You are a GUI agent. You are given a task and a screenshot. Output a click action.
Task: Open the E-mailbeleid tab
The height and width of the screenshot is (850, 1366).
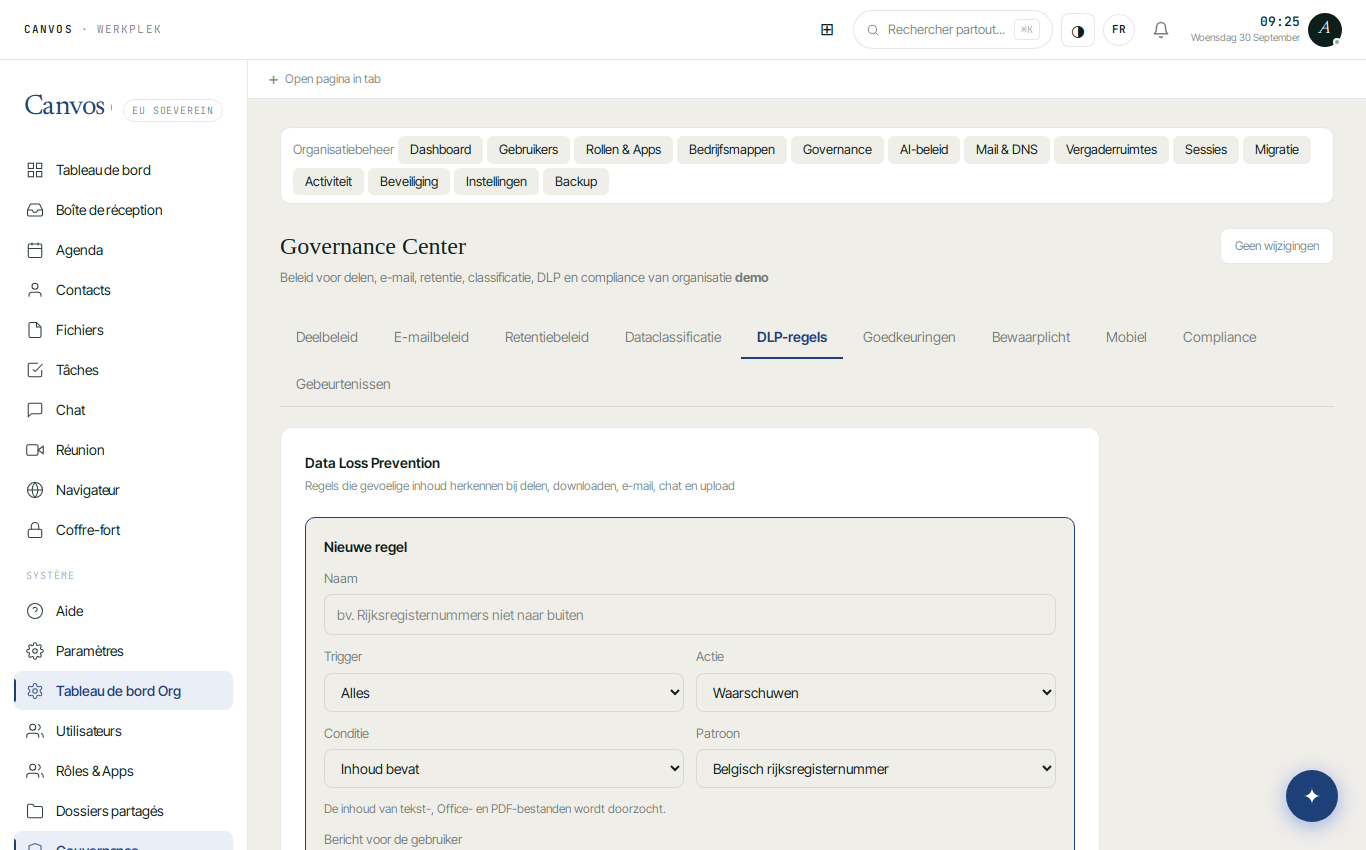(431, 337)
